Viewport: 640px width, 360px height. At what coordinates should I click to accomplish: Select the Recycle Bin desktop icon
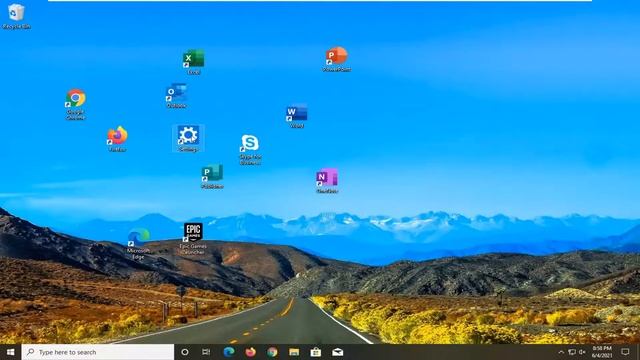16,16
